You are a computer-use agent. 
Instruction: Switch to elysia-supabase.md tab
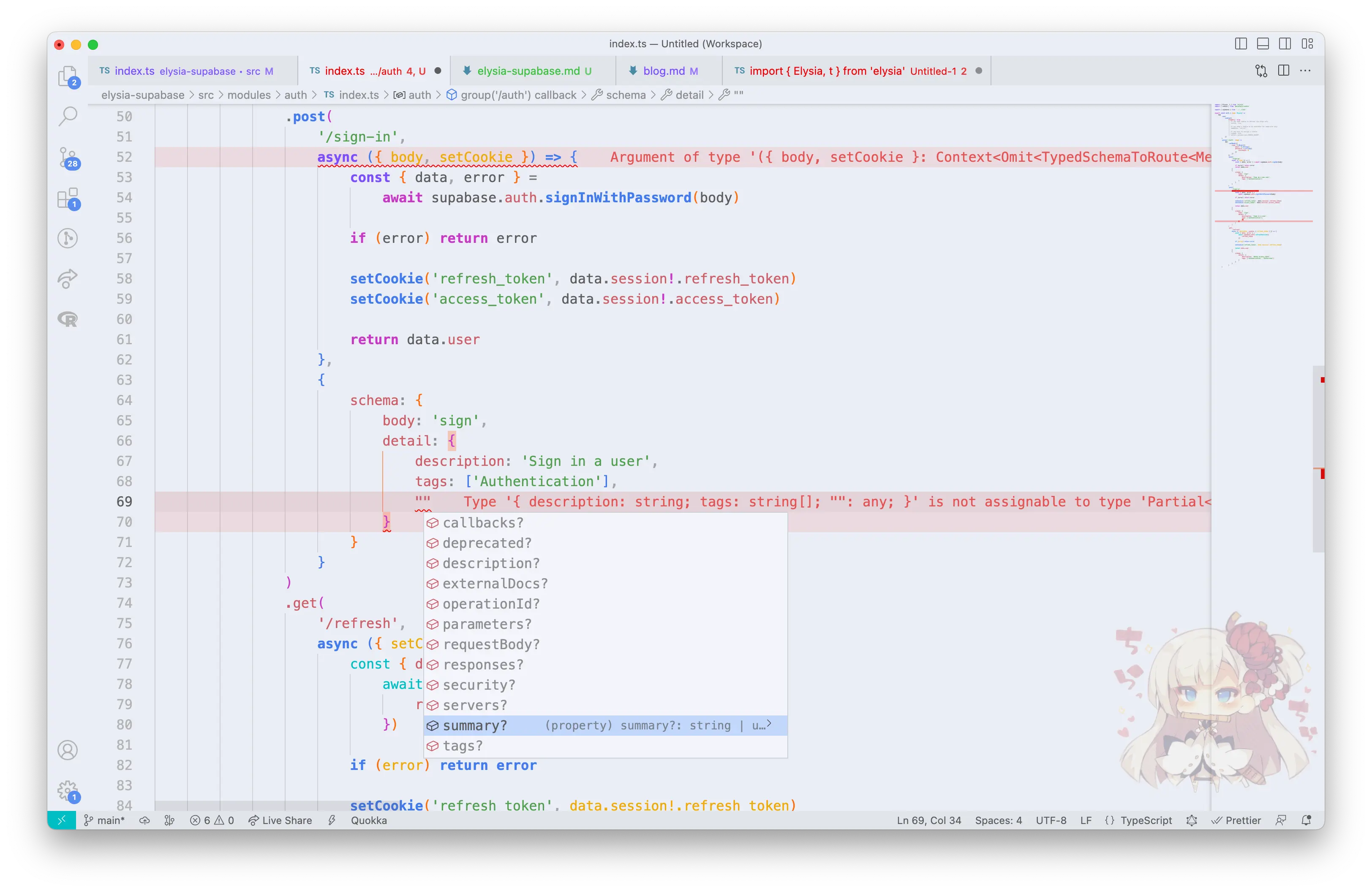click(533, 71)
